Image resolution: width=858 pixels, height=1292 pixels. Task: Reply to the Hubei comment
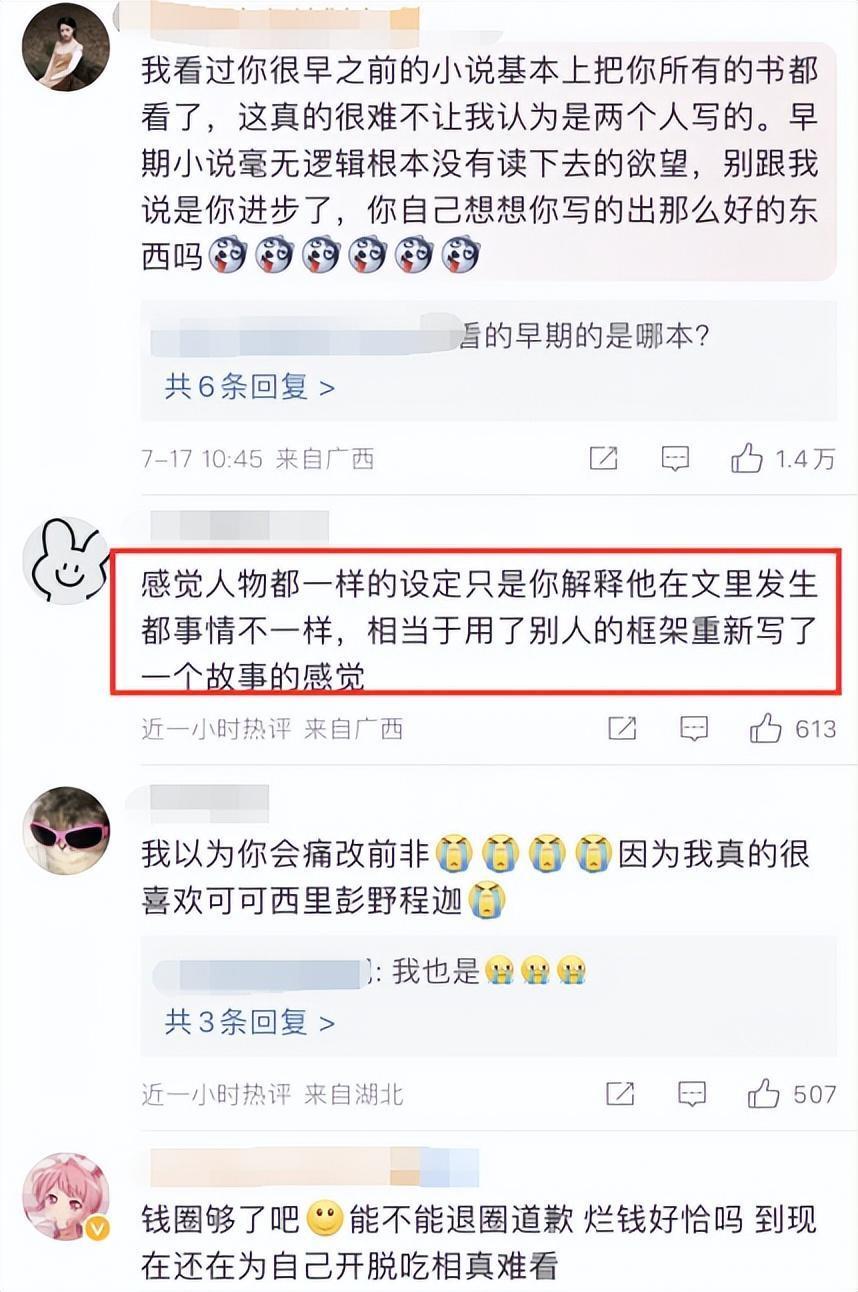coord(692,1094)
